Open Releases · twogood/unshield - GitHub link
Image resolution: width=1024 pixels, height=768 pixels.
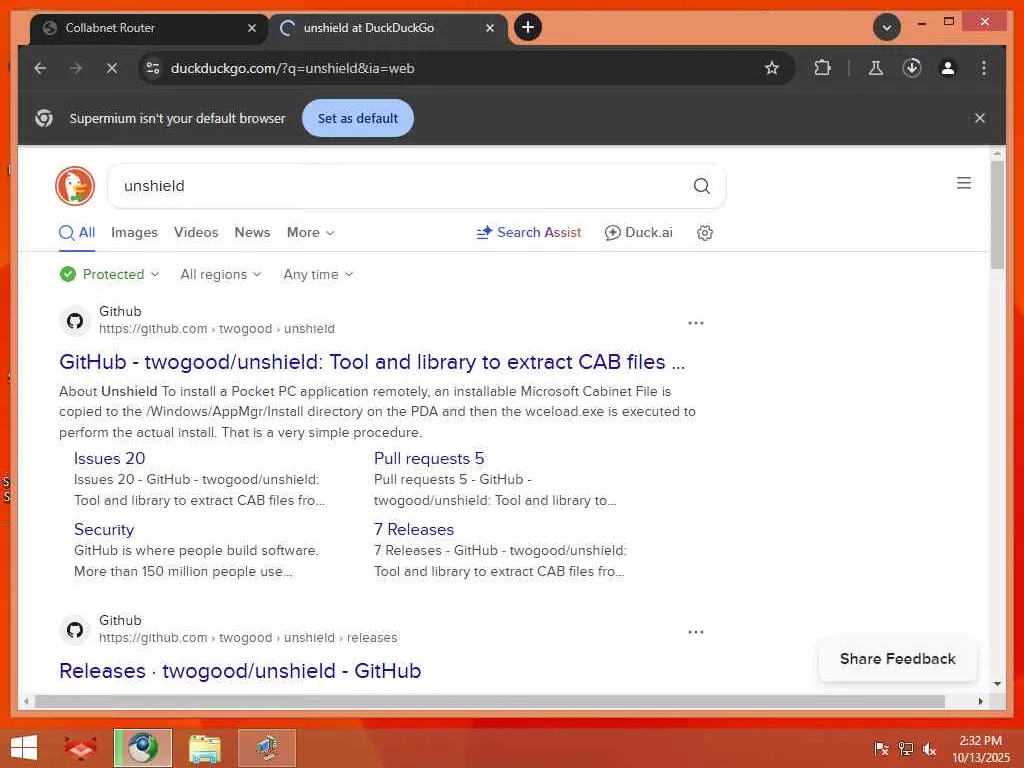[x=240, y=671]
